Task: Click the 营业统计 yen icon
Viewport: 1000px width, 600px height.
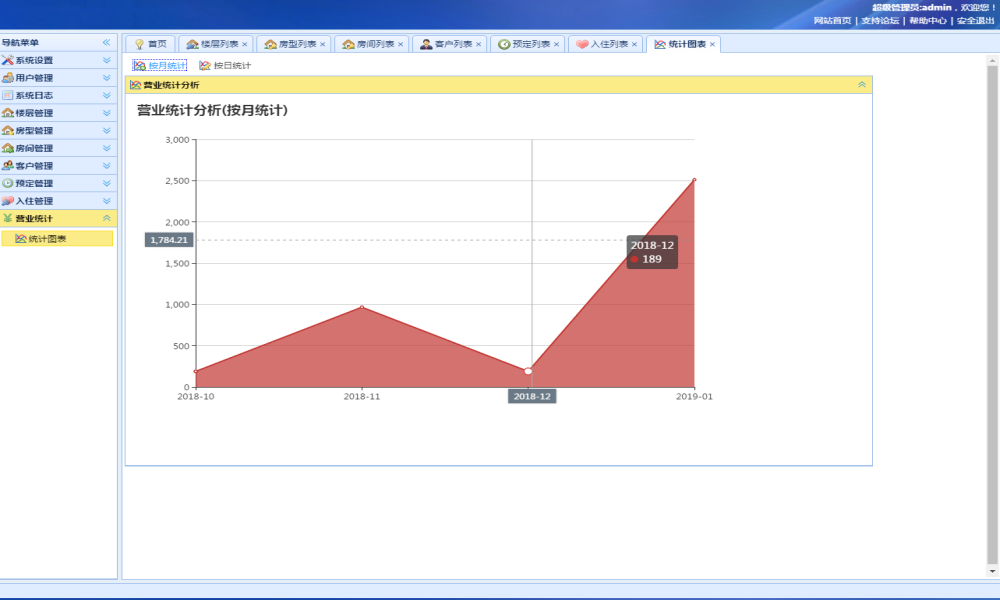Action: click(x=8, y=218)
